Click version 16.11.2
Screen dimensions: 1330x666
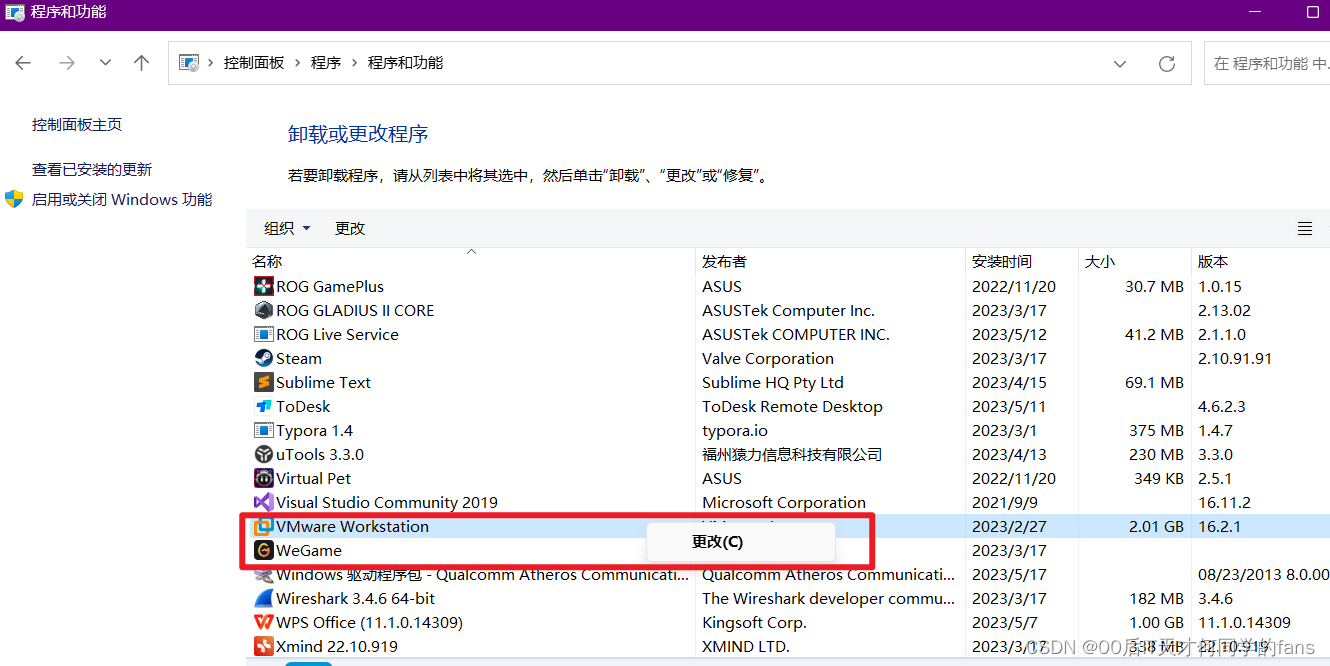(x=1225, y=502)
